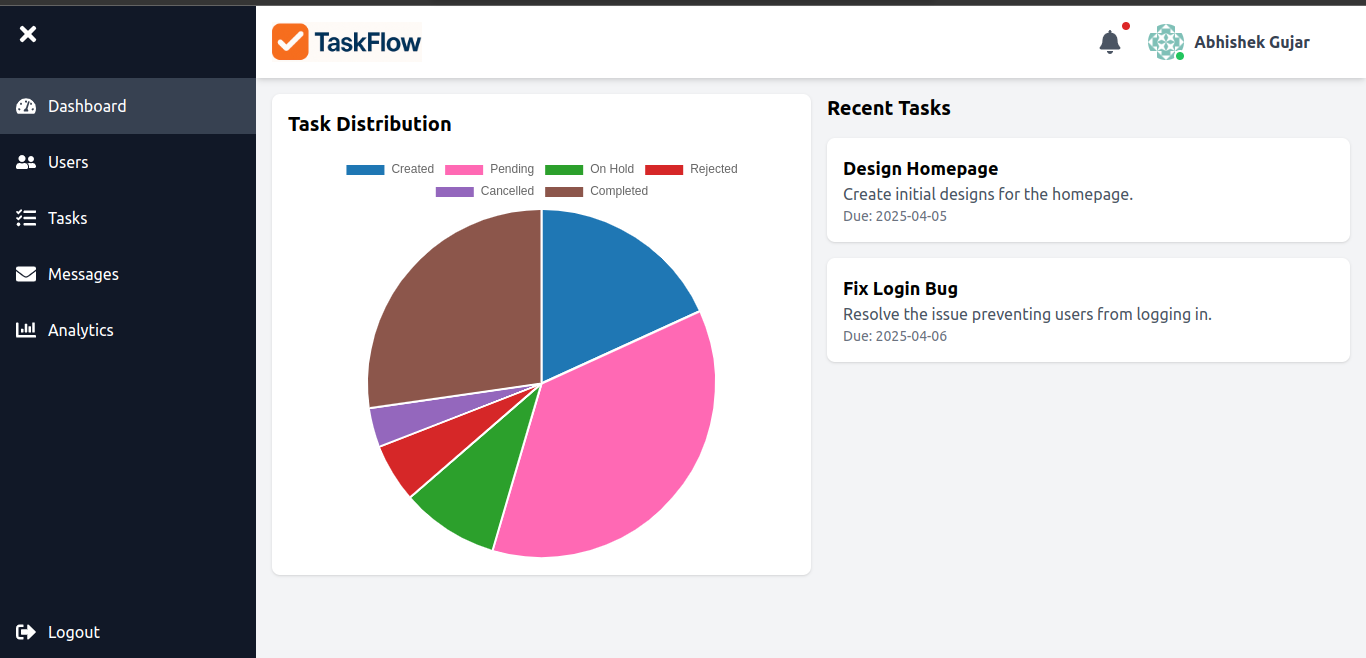This screenshot has height=658, width=1366.
Task: Close the sidebar with the X icon
Action: pyautogui.click(x=28, y=34)
